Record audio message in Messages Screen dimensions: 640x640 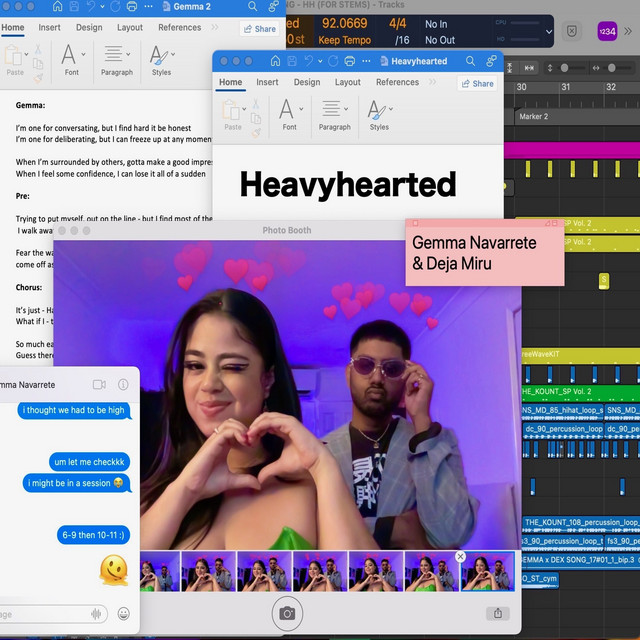pyautogui.click(x=96, y=613)
